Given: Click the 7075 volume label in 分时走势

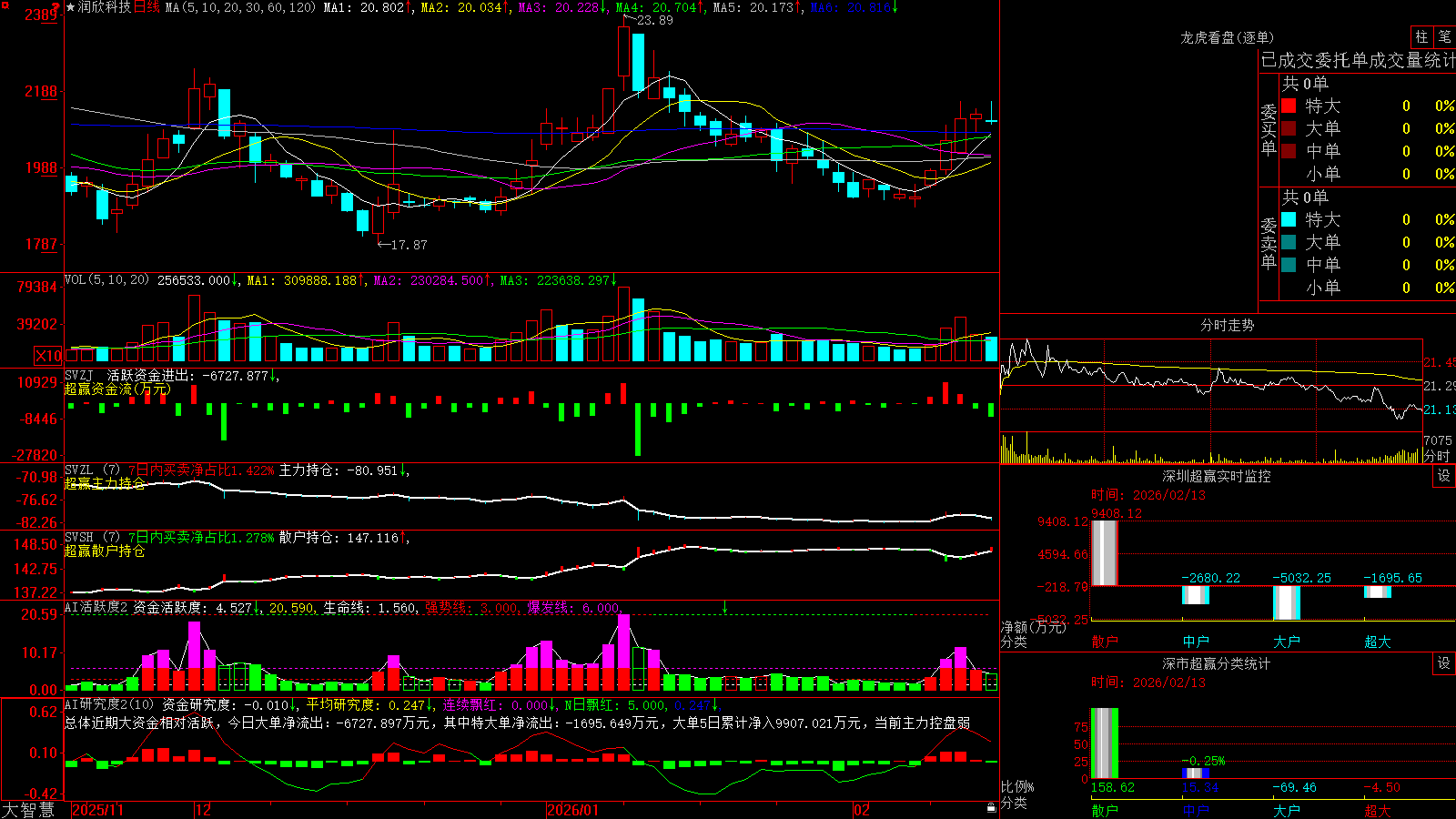Looking at the screenshot, I should click(x=1439, y=440).
